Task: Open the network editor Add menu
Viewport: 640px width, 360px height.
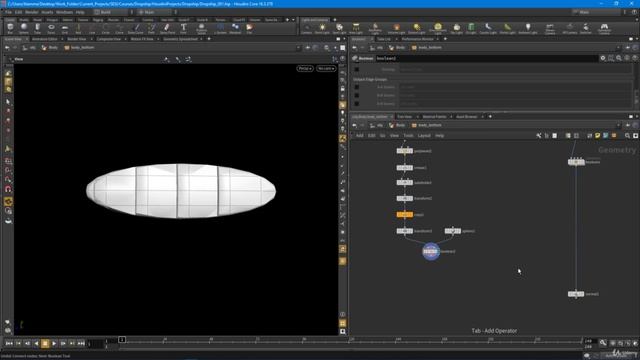Action: click(x=360, y=136)
